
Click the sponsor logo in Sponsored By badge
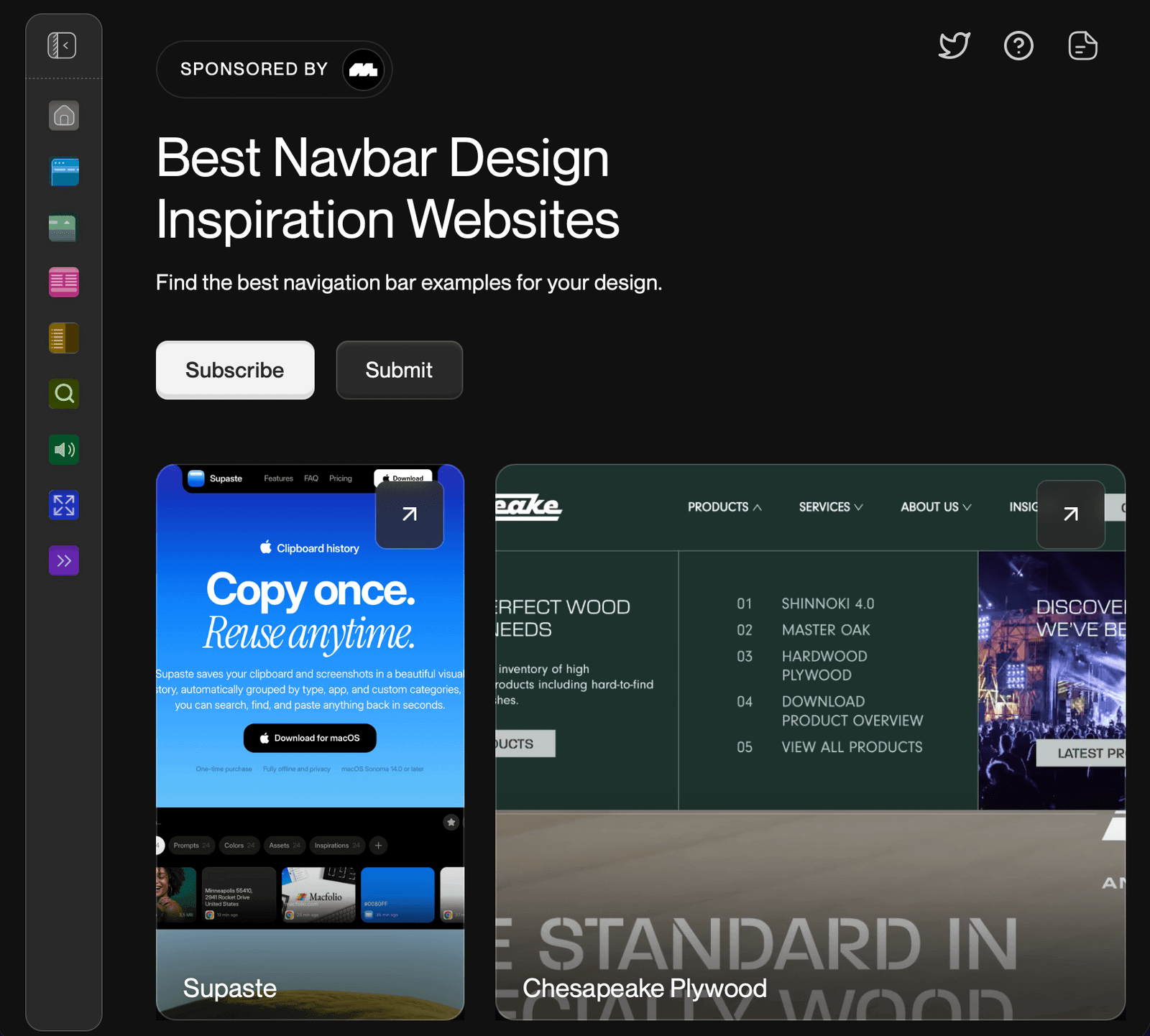tap(364, 70)
